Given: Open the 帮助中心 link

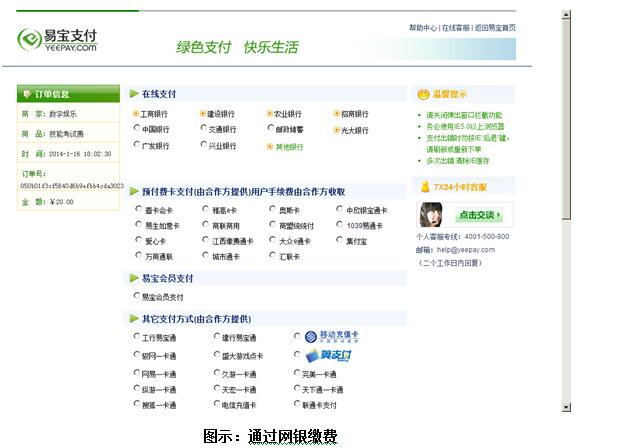Looking at the screenshot, I should [x=423, y=28].
